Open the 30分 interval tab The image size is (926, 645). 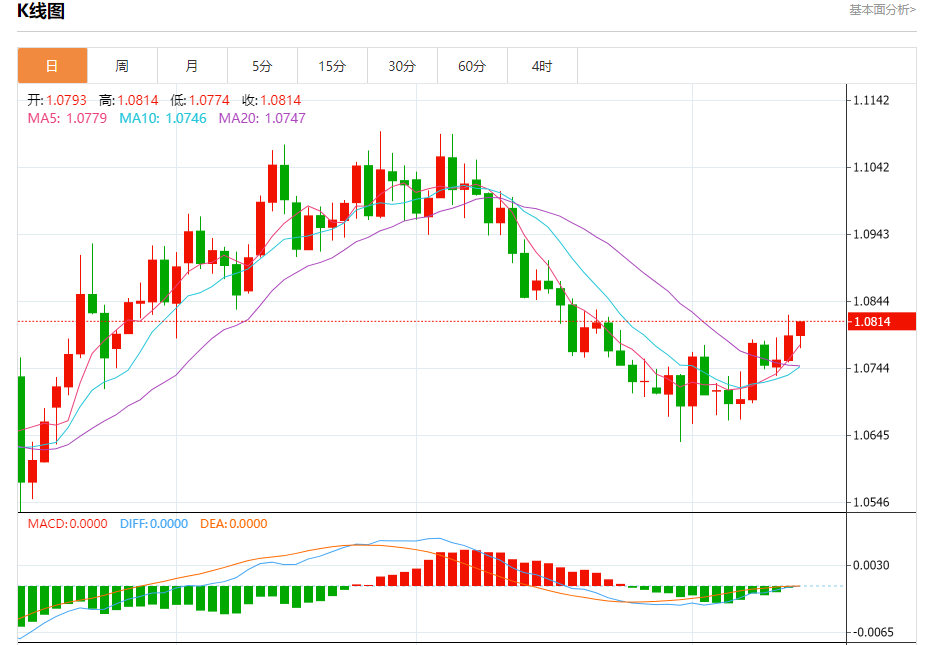[402, 66]
